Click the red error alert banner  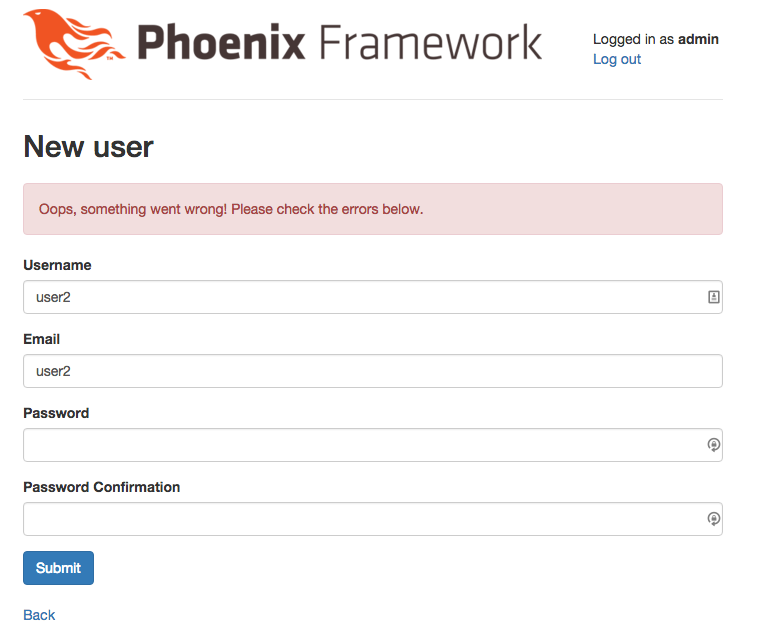pos(372,209)
